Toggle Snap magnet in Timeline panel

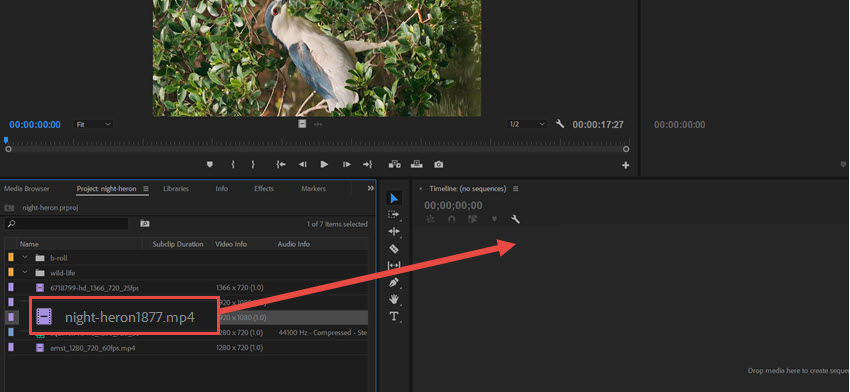click(452, 219)
